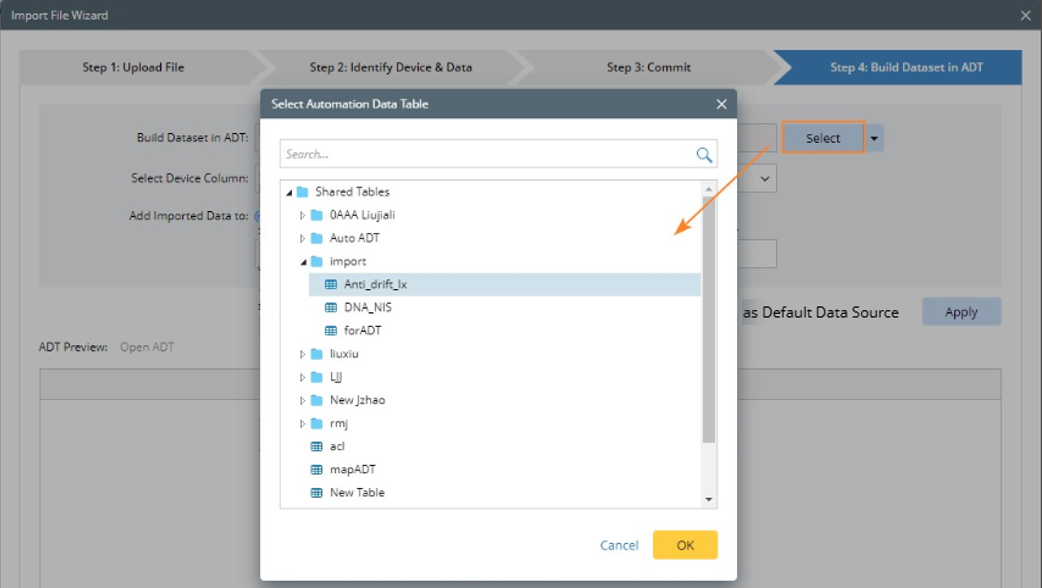The height and width of the screenshot is (588, 1042).
Task: Click the Apply button
Action: pyautogui.click(x=960, y=312)
